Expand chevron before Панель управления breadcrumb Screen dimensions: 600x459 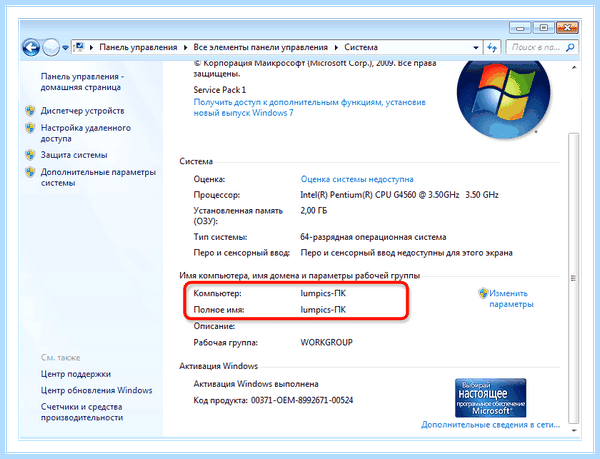91,47
